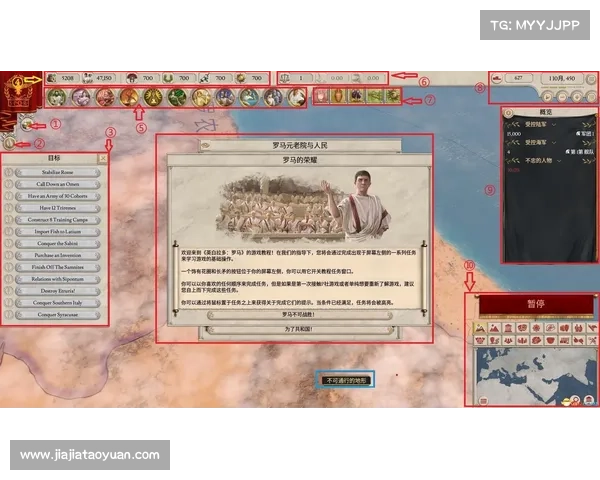Open the first green round menu medallion
The height and width of the screenshot is (480, 600).
tap(57, 97)
